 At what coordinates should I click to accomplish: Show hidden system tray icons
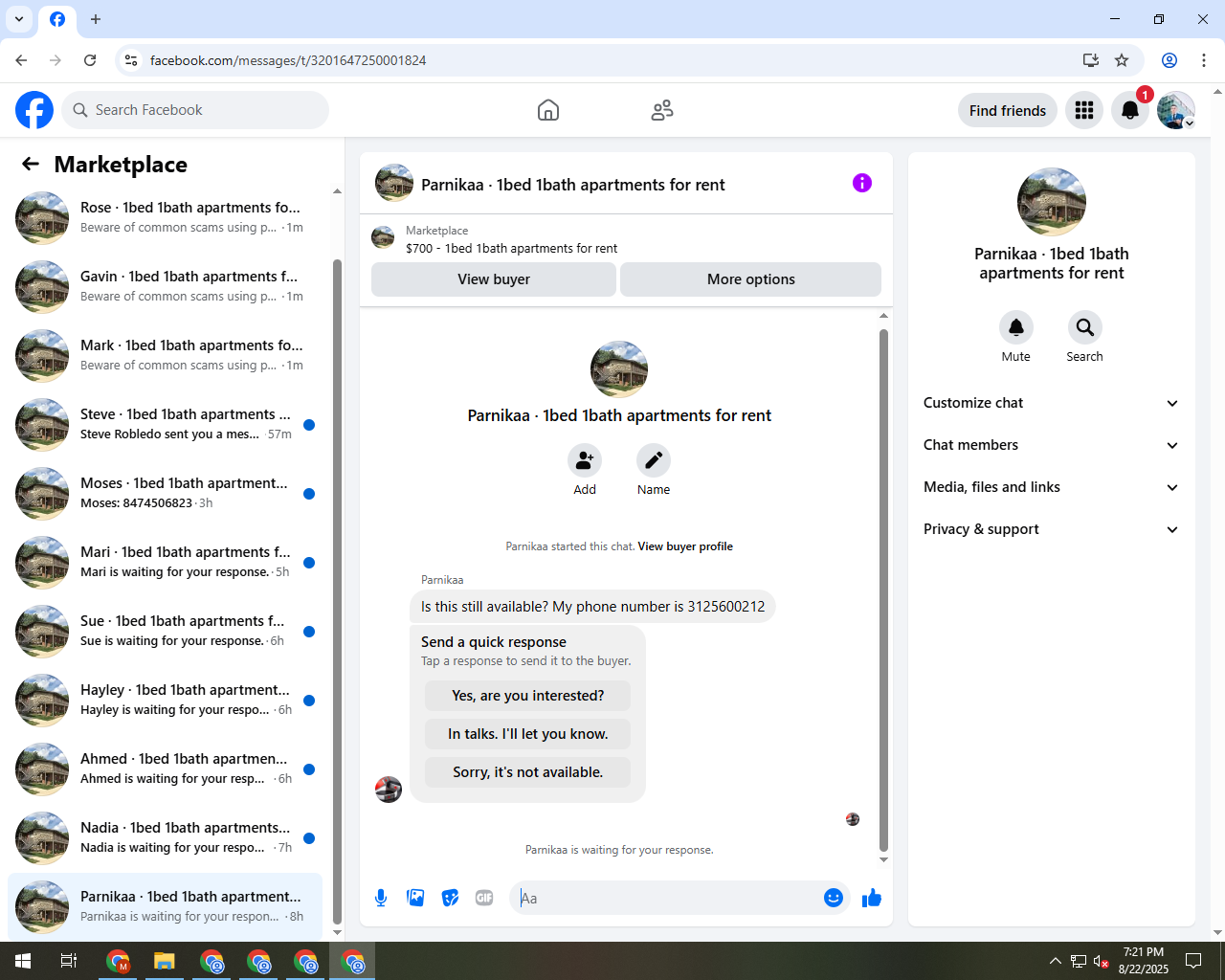[x=1055, y=961]
